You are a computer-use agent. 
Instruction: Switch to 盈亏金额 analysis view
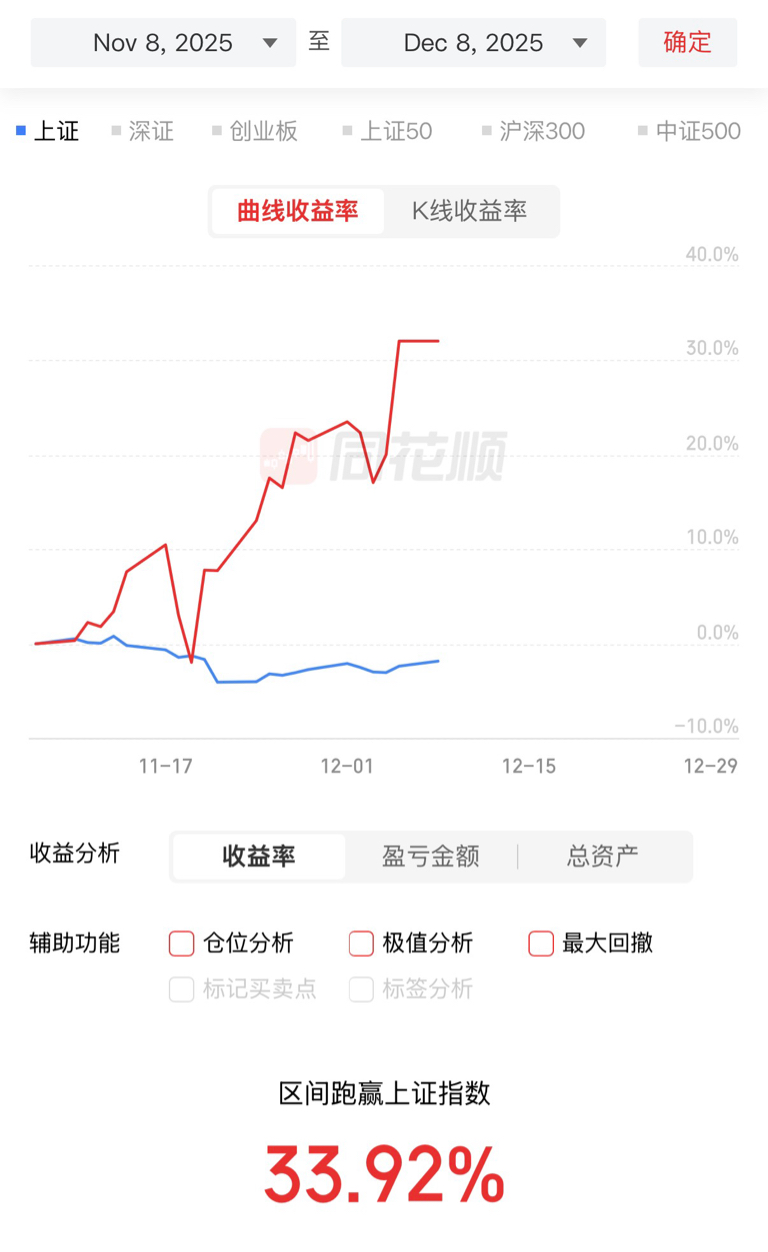[430, 856]
